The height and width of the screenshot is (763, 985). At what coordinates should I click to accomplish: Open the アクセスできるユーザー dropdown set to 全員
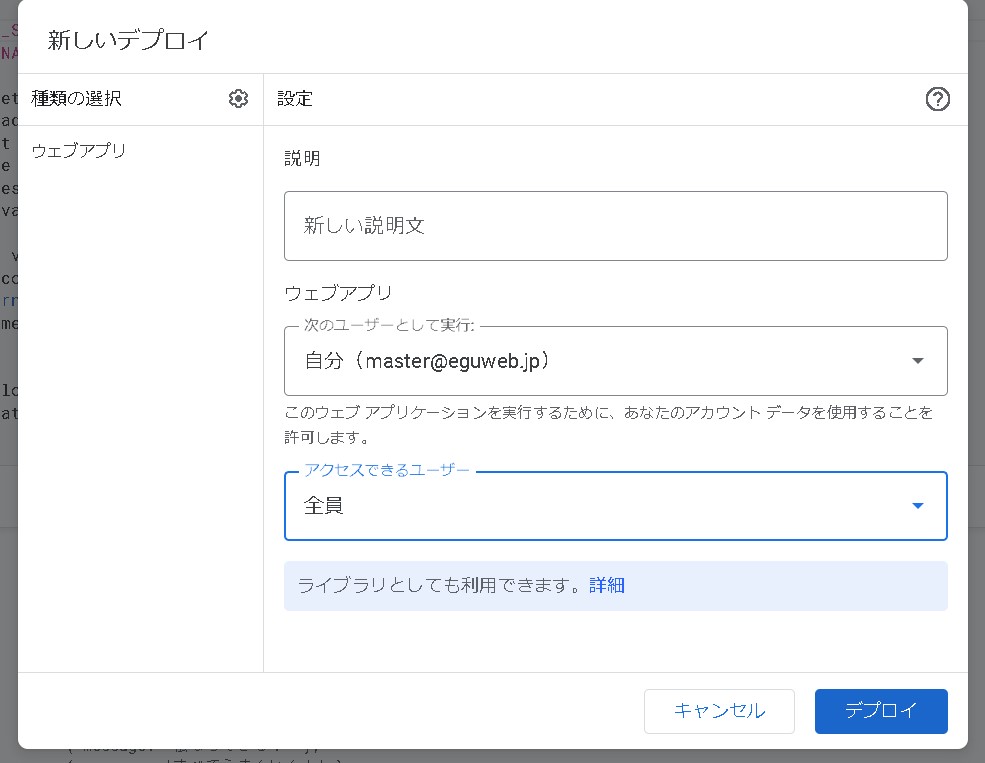coord(600,506)
